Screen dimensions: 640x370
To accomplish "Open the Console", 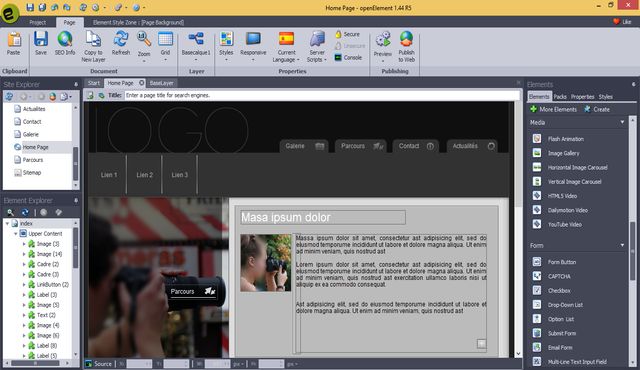I will pyautogui.click(x=348, y=58).
